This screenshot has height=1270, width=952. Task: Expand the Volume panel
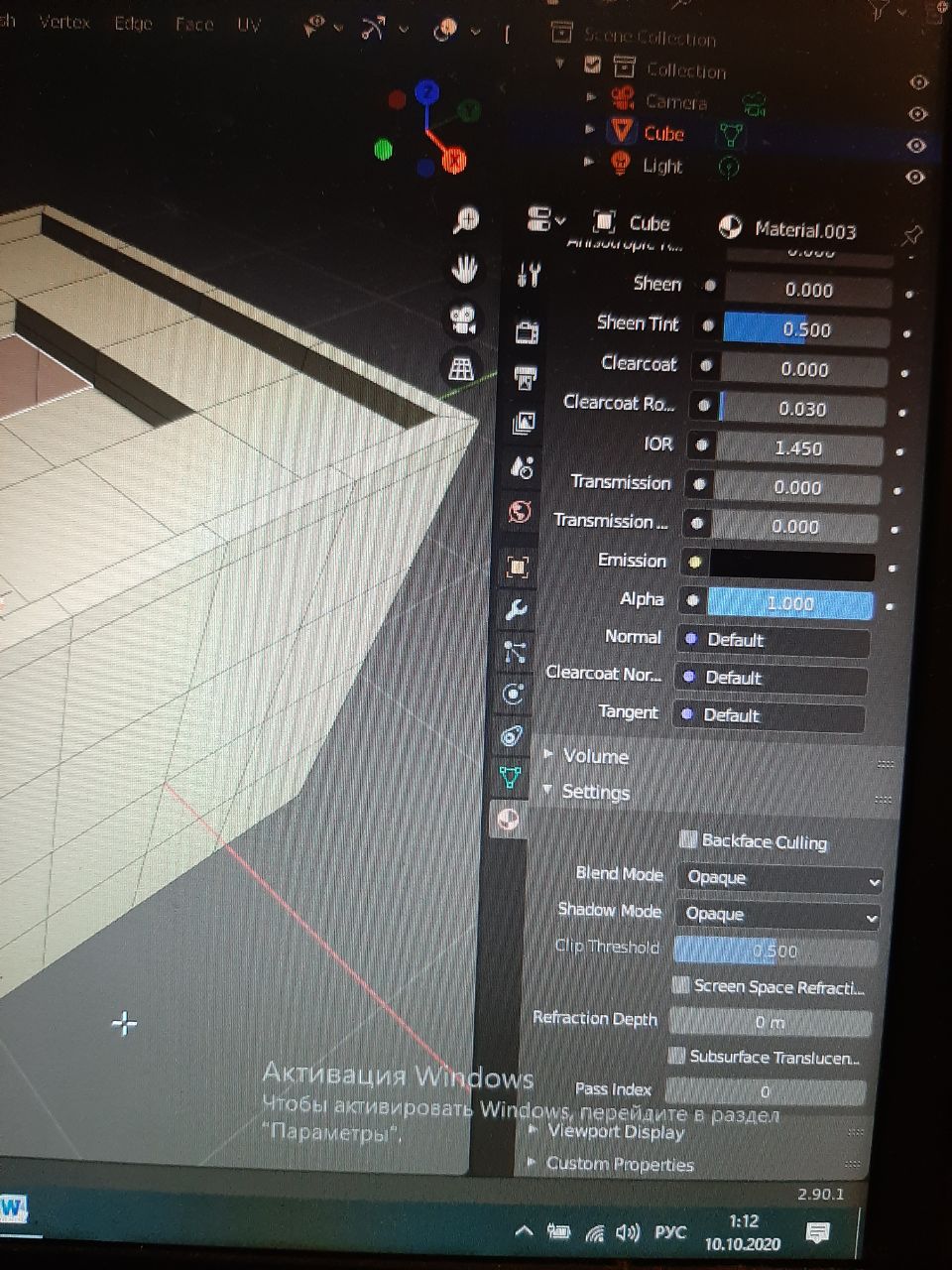tap(548, 754)
